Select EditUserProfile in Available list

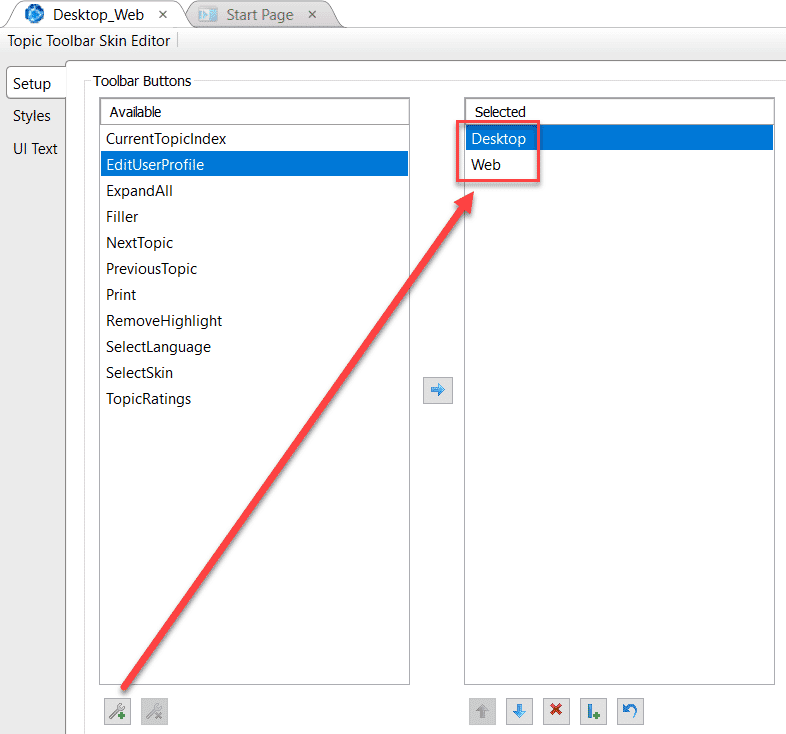[255, 164]
